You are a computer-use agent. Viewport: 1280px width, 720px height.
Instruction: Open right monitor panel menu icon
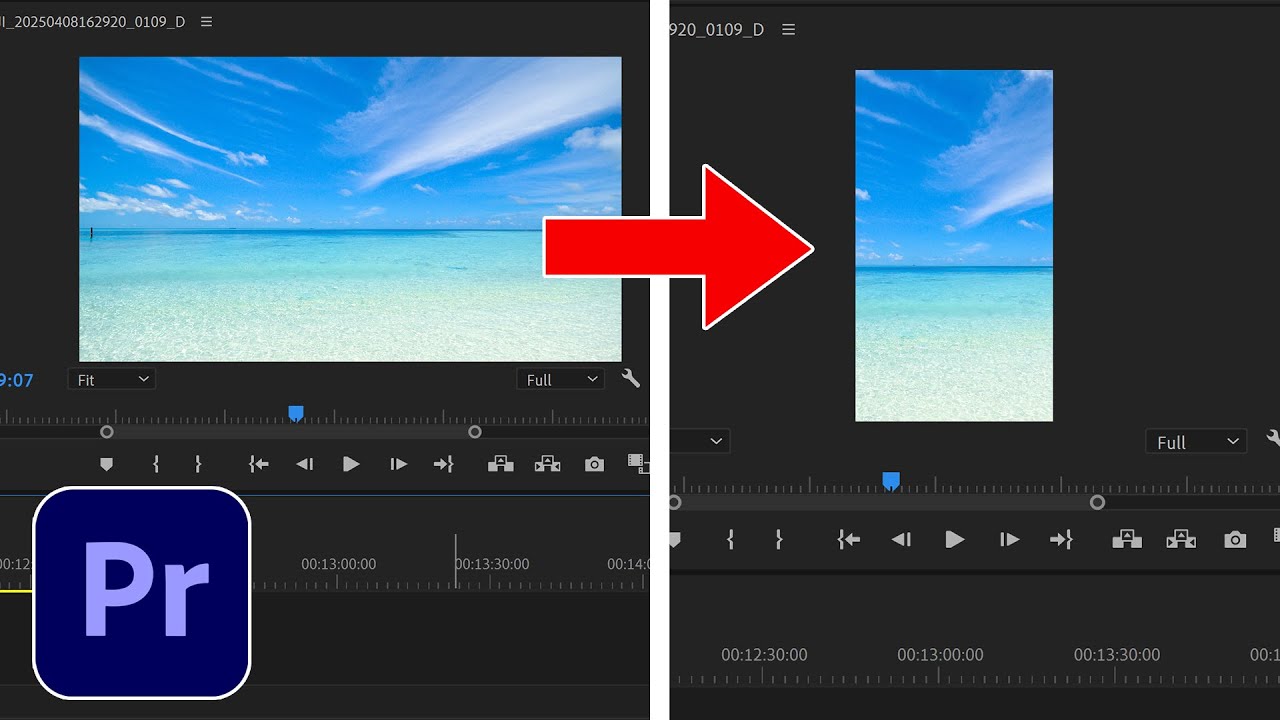coord(788,30)
